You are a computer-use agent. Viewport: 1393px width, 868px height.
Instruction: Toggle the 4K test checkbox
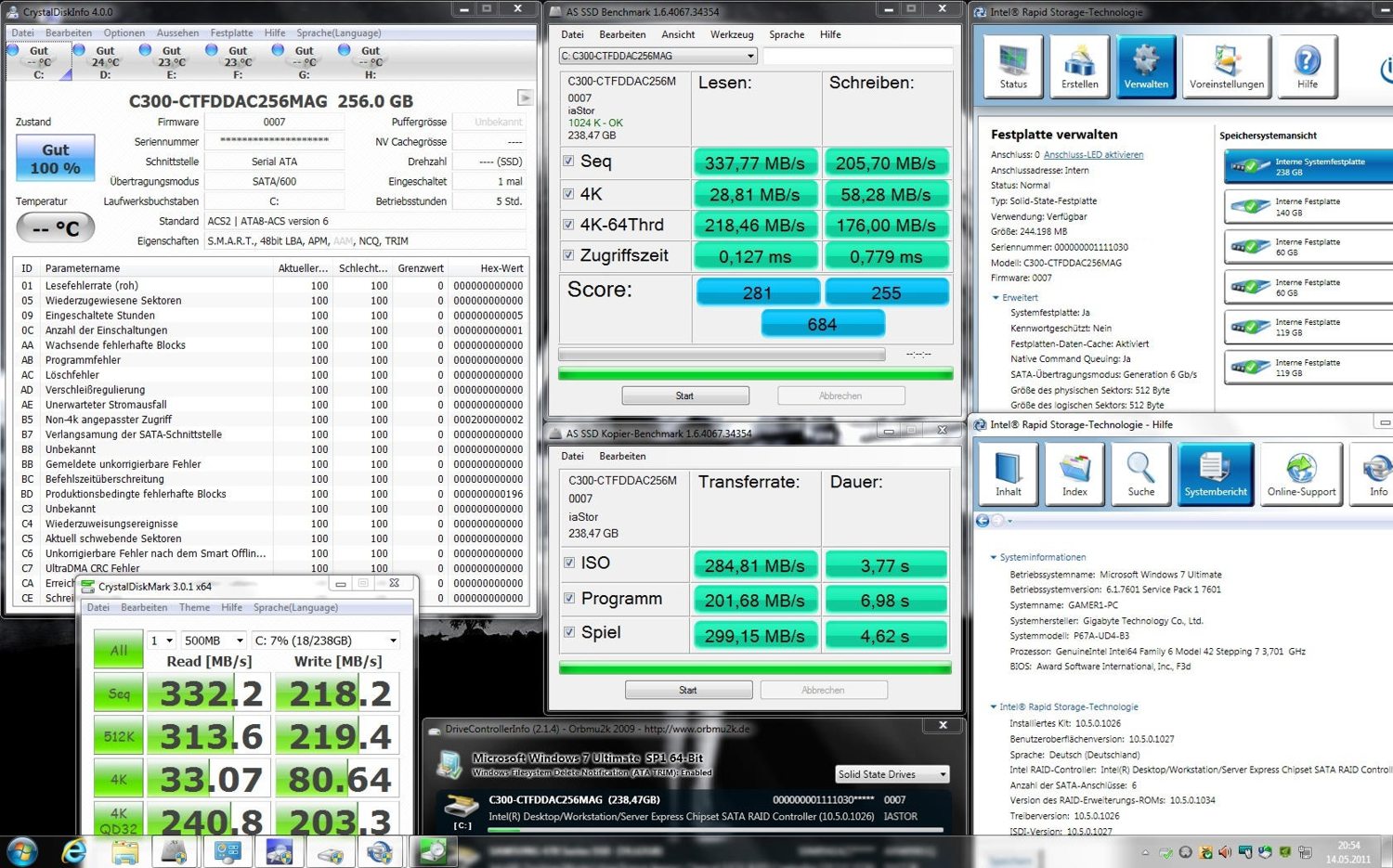pyautogui.click(x=568, y=194)
